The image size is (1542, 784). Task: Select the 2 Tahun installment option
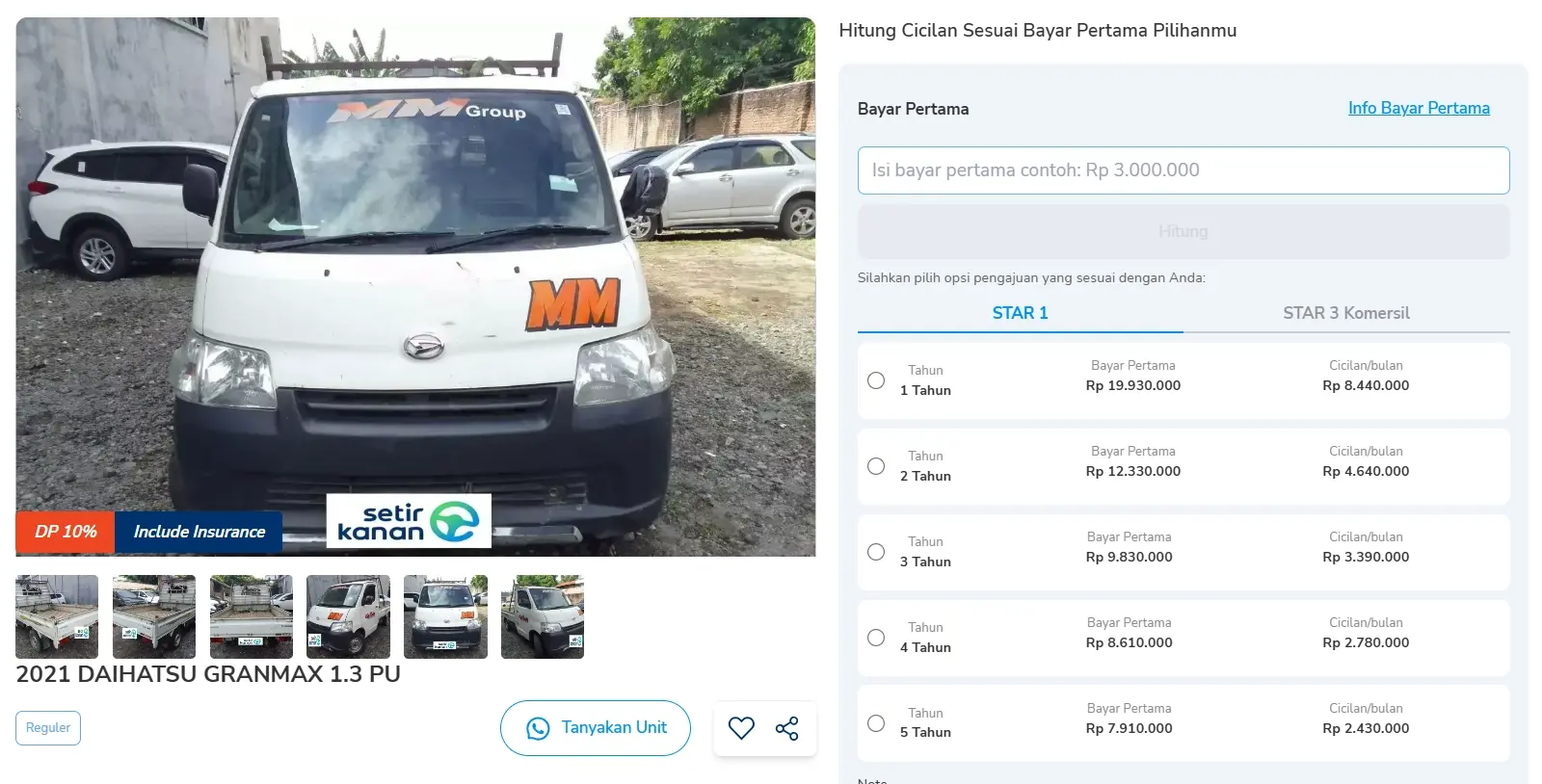pos(876,466)
